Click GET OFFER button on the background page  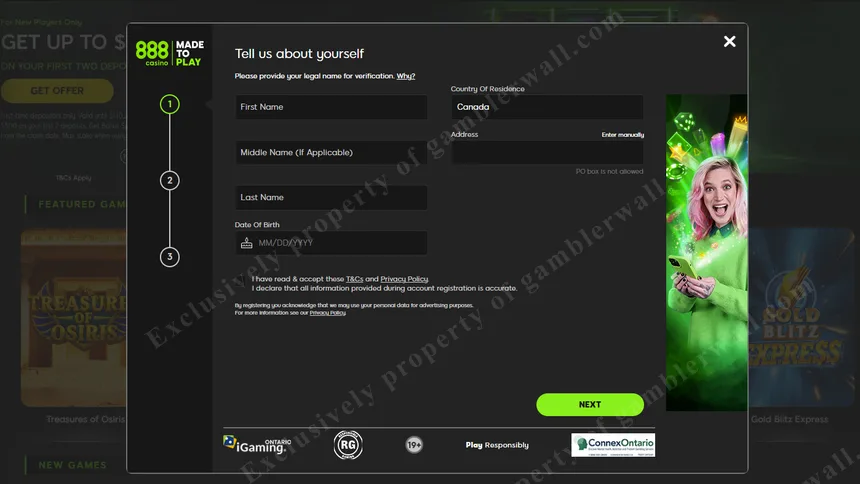[x=57, y=91]
